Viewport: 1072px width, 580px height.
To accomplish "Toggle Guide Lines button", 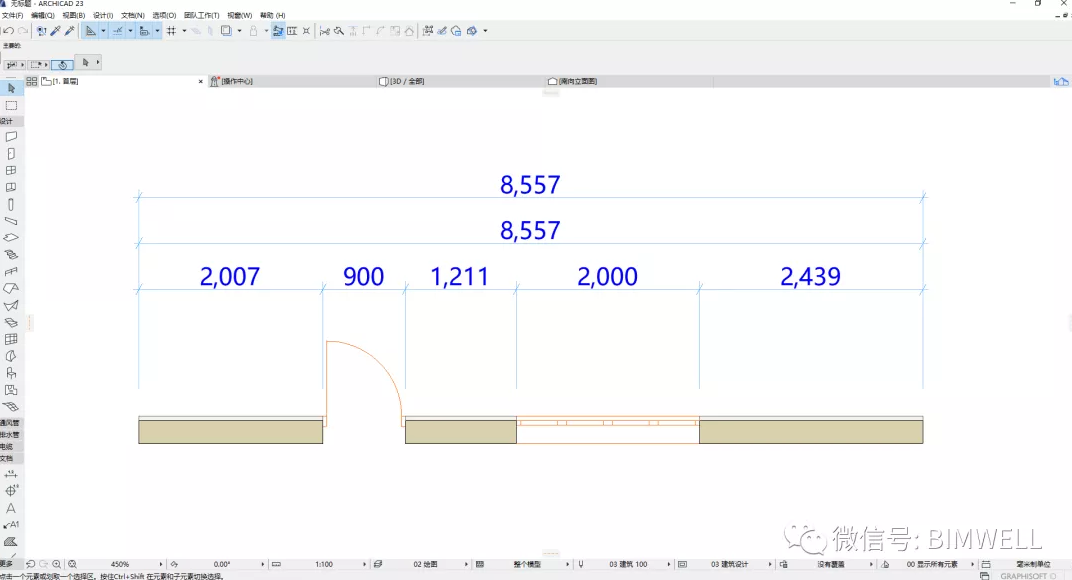I will (x=90, y=31).
